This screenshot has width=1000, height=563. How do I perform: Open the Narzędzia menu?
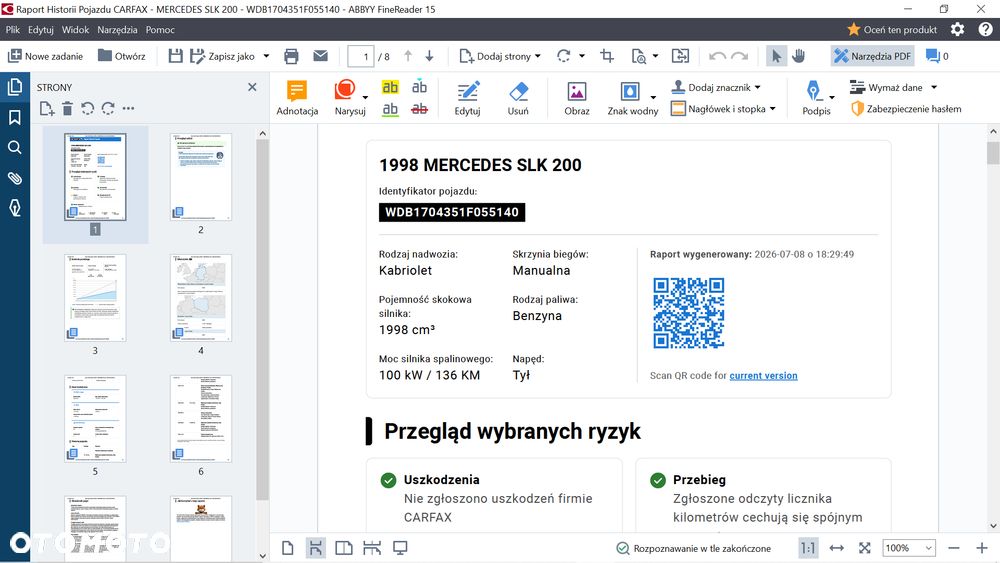tap(117, 29)
